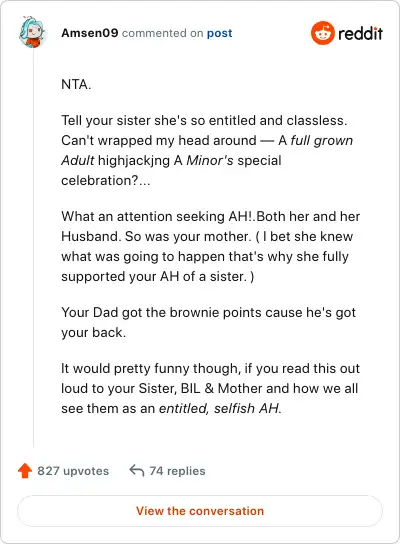Open Amsen09's avatar image
Screen dimensions: 400x544
click(x=32, y=32)
